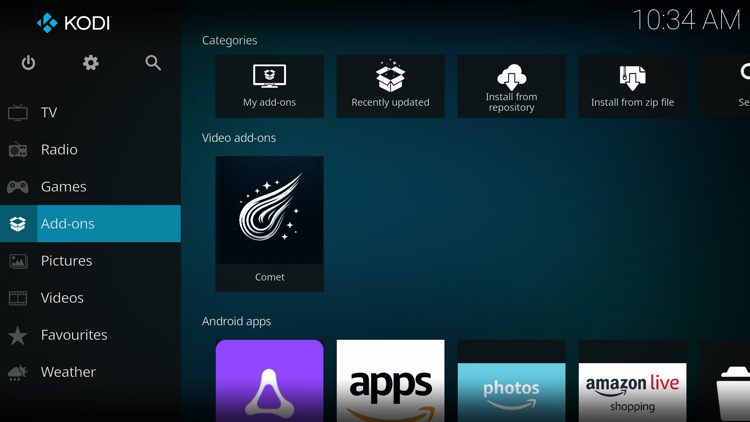Open the Comet video add-on
750x422 pixels.
[269, 224]
